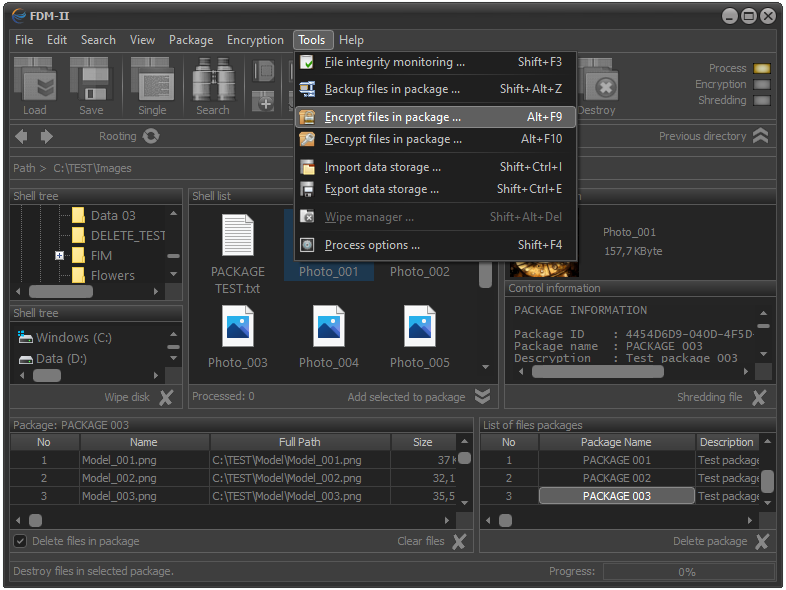Open the Search menu

click(x=98, y=40)
